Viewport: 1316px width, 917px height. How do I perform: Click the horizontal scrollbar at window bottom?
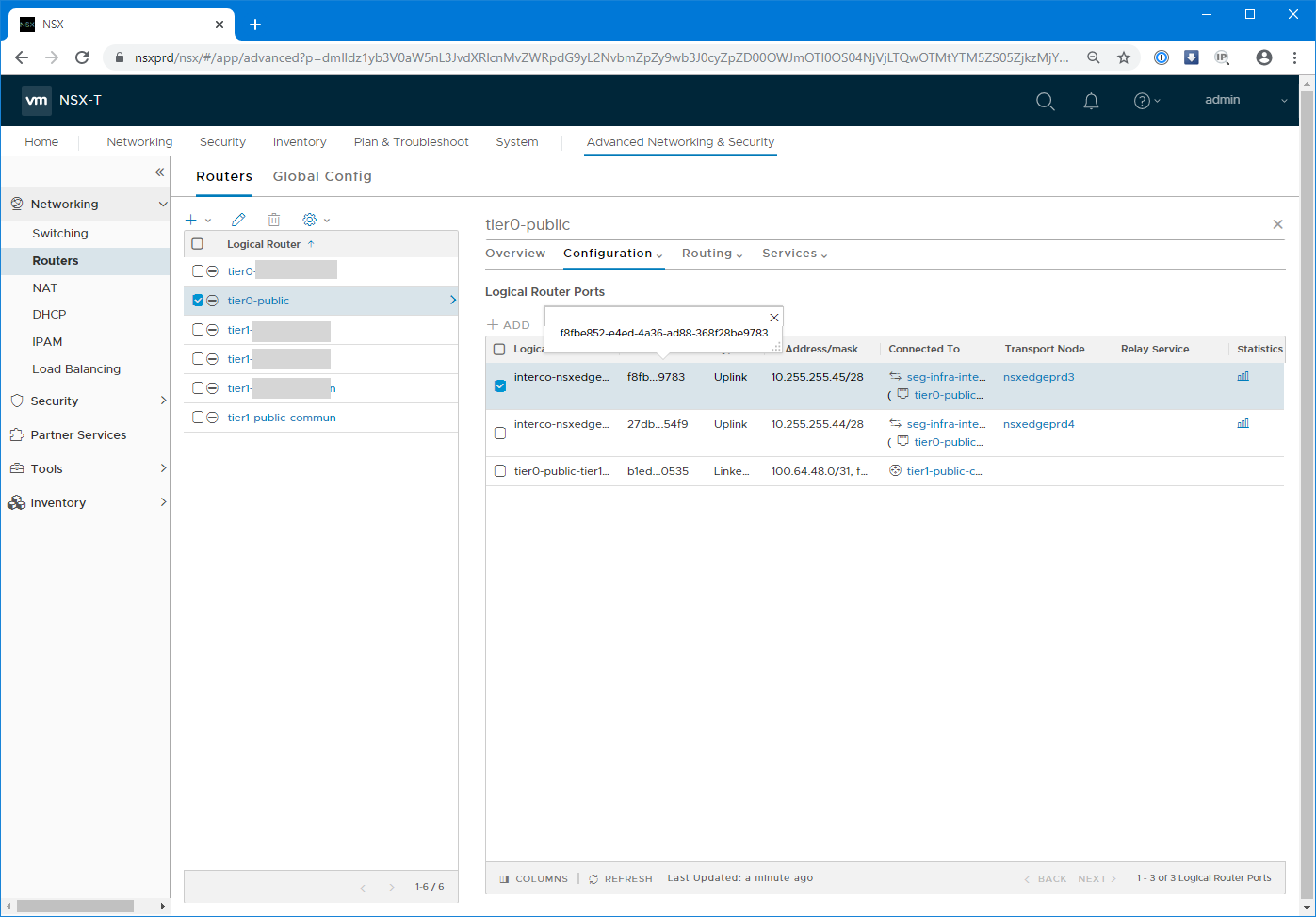click(x=75, y=906)
